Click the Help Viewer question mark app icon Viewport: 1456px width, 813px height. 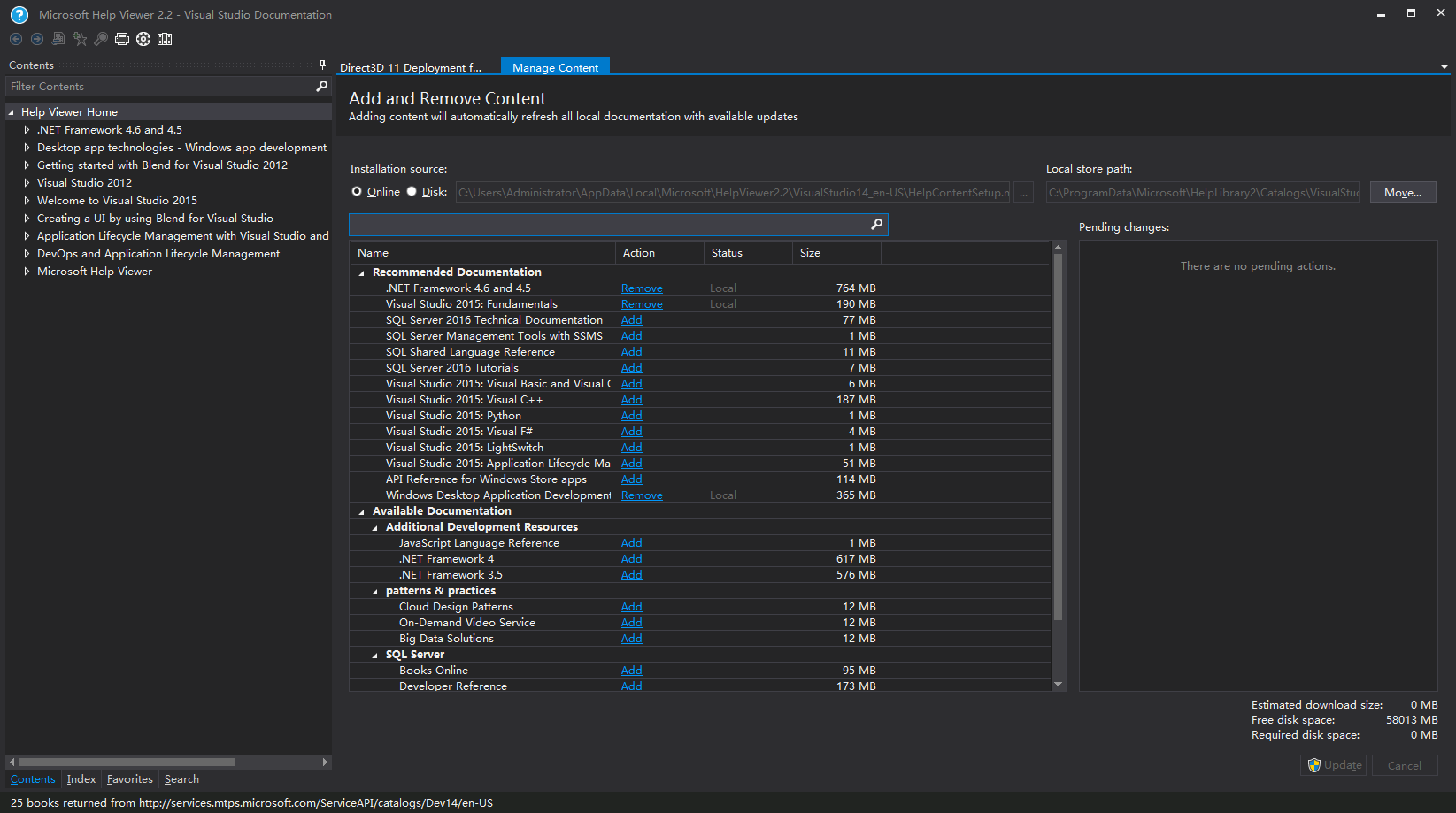(x=19, y=14)
